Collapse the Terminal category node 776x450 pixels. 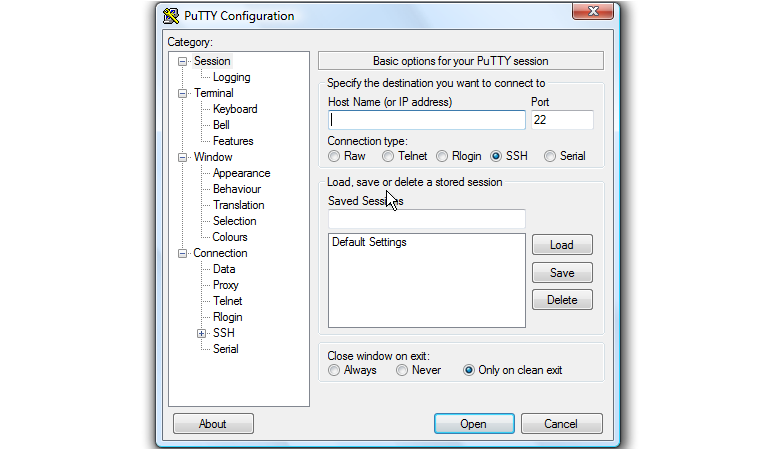[183, 93]
